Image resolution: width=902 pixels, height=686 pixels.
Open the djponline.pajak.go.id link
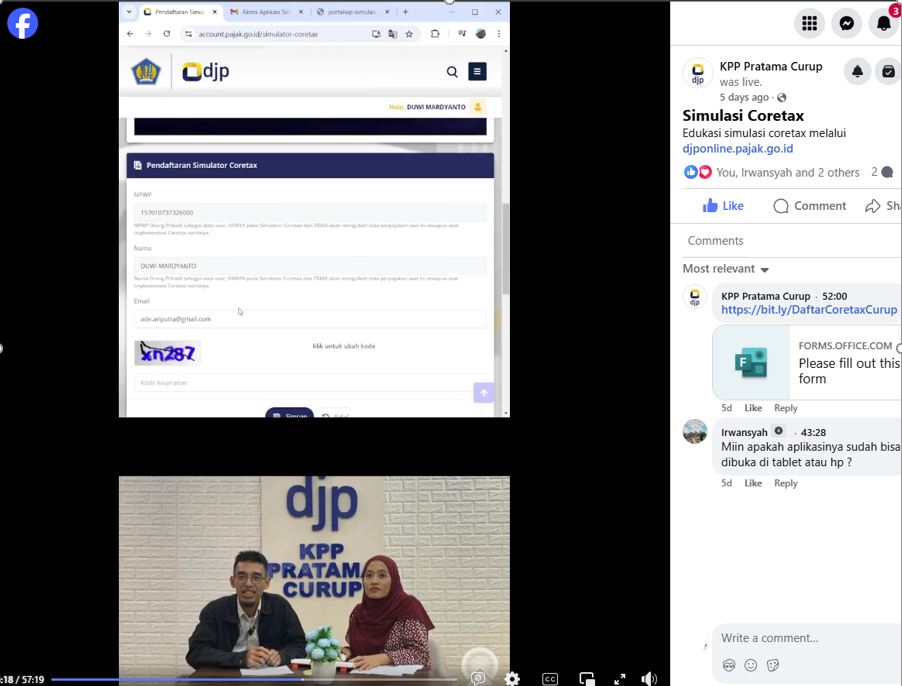737,149
